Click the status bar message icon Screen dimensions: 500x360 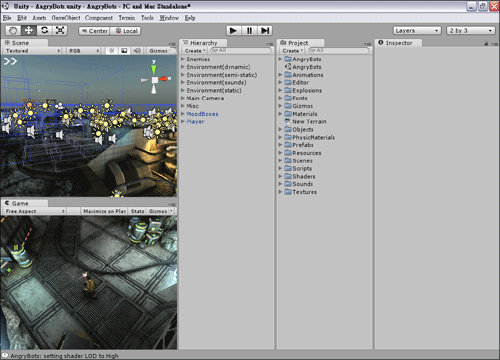tap(5, 355)
